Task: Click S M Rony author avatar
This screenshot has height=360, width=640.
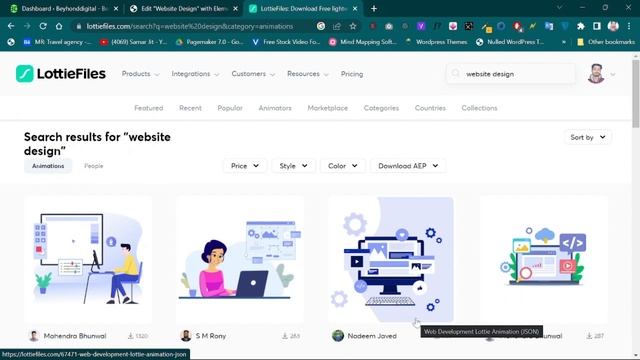Action: click(x=186, y=336)
